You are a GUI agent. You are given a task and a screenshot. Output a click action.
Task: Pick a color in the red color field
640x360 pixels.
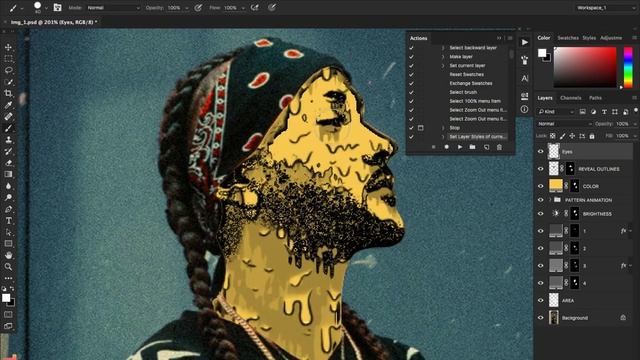(x=585, y=67)
